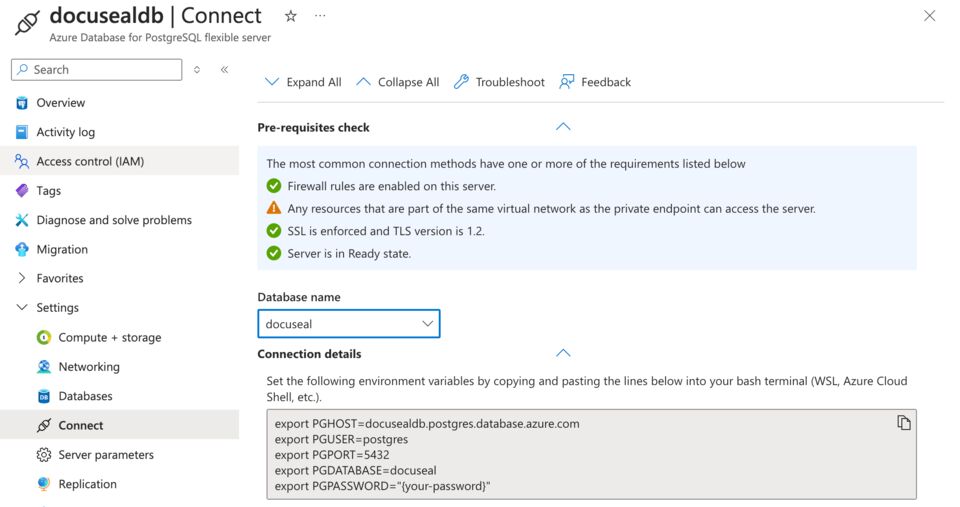Click the Feedback button
The height and width of the screenshot is (507, 960).
[594, 82]
